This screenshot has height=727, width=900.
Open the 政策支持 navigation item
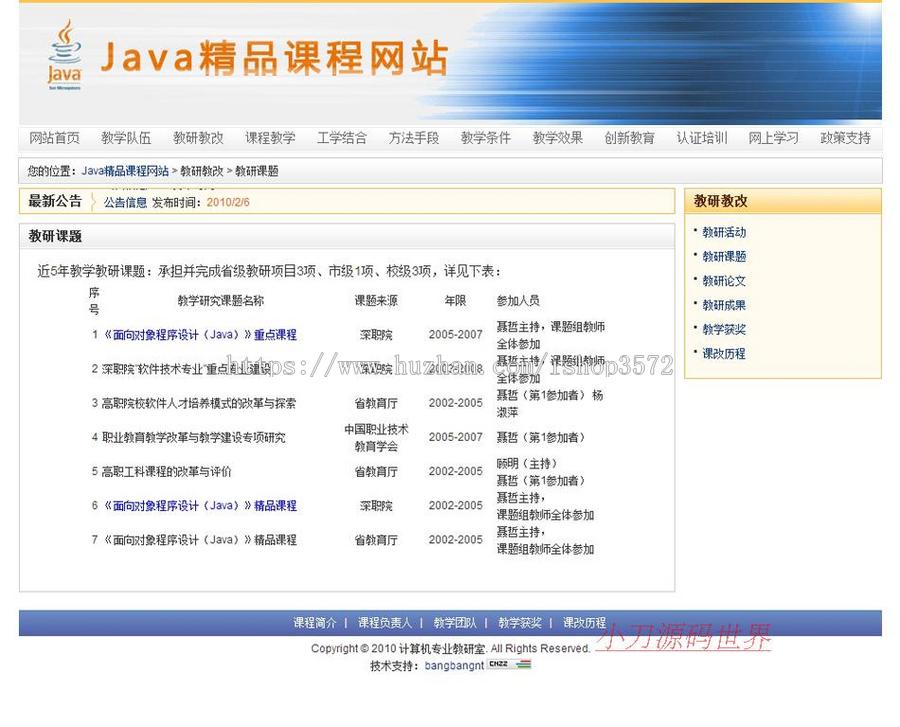click(846, 138)
